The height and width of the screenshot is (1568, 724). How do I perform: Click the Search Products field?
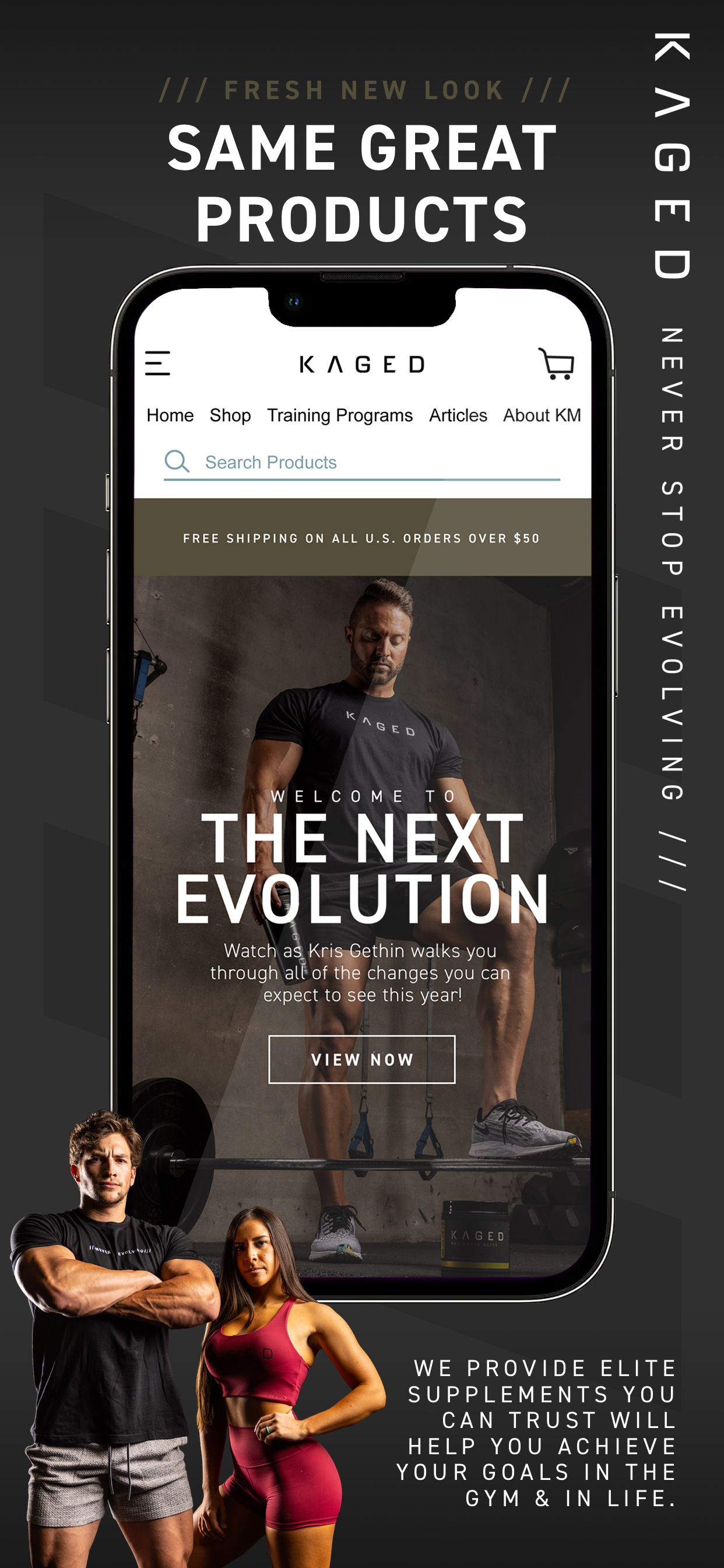pos(362,463)
